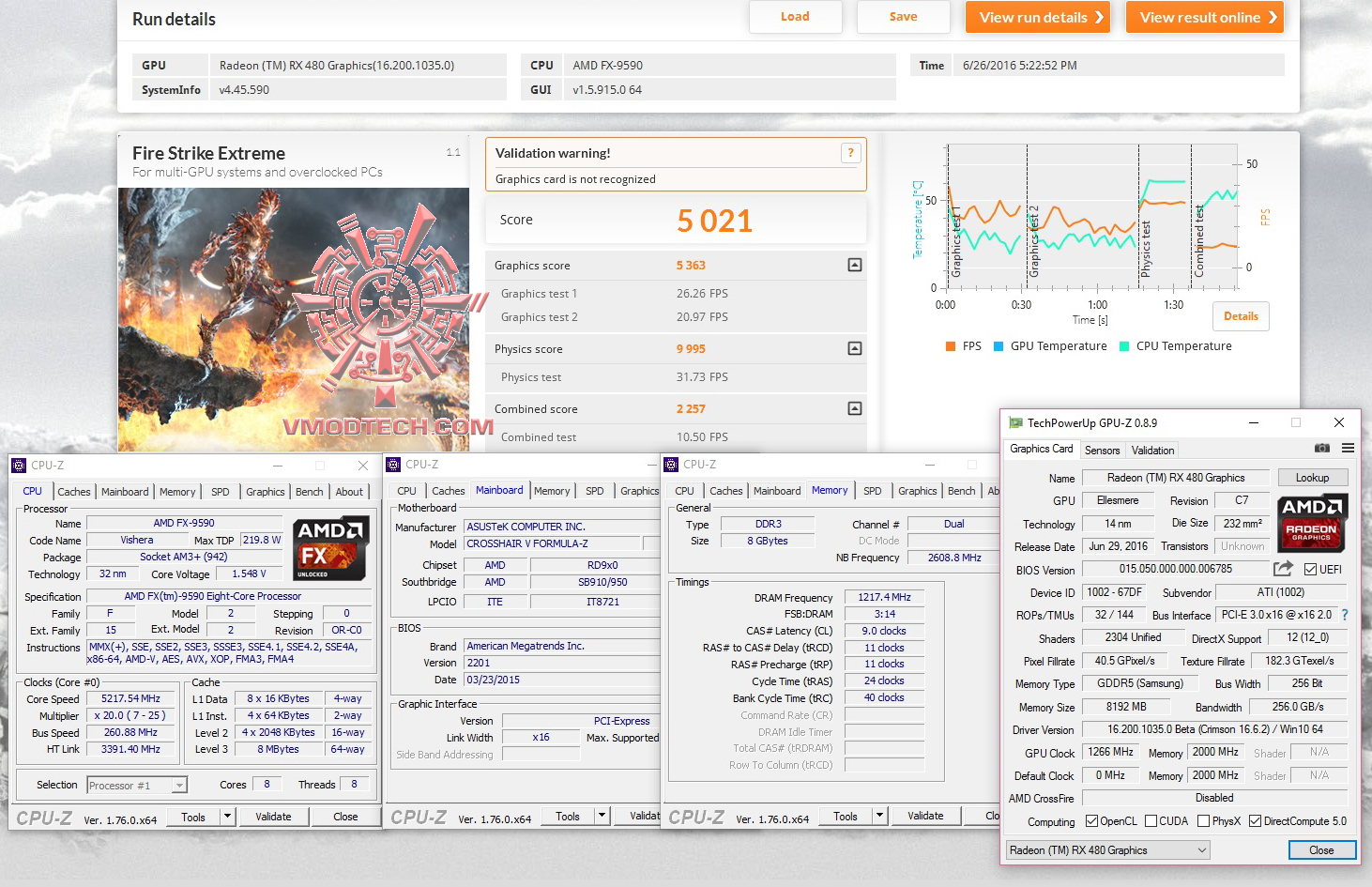The image size is (1372, 887).
Task: Click the title icon of the CPU-Z memory window
Action: (x=671, y=465)
